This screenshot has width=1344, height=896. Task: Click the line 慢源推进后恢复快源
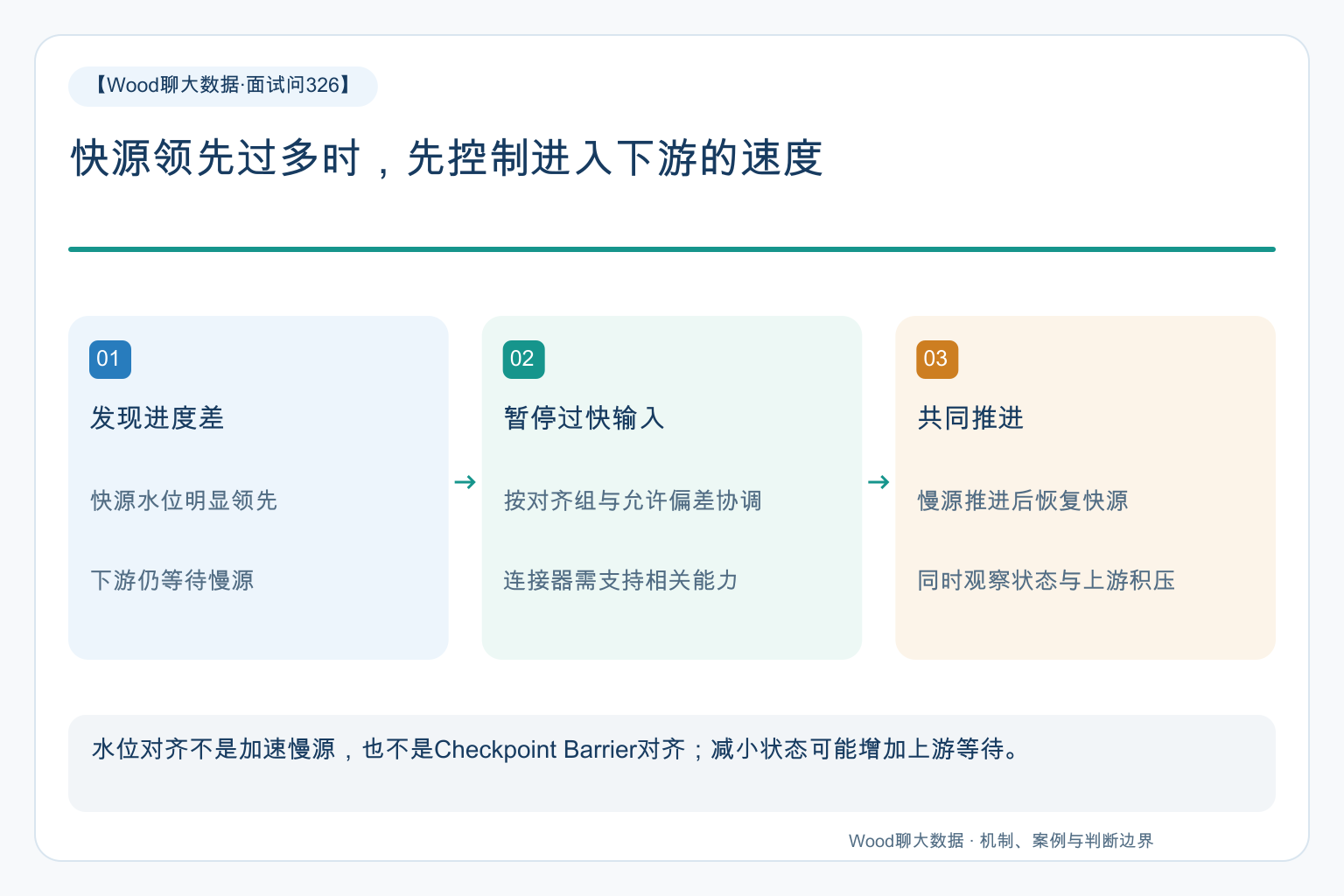1023,500
